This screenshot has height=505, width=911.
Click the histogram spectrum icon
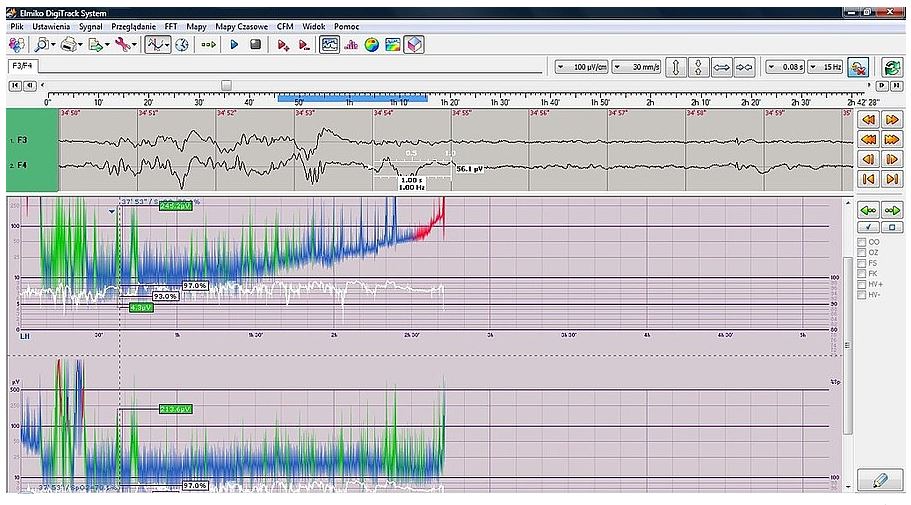[350, 45]
